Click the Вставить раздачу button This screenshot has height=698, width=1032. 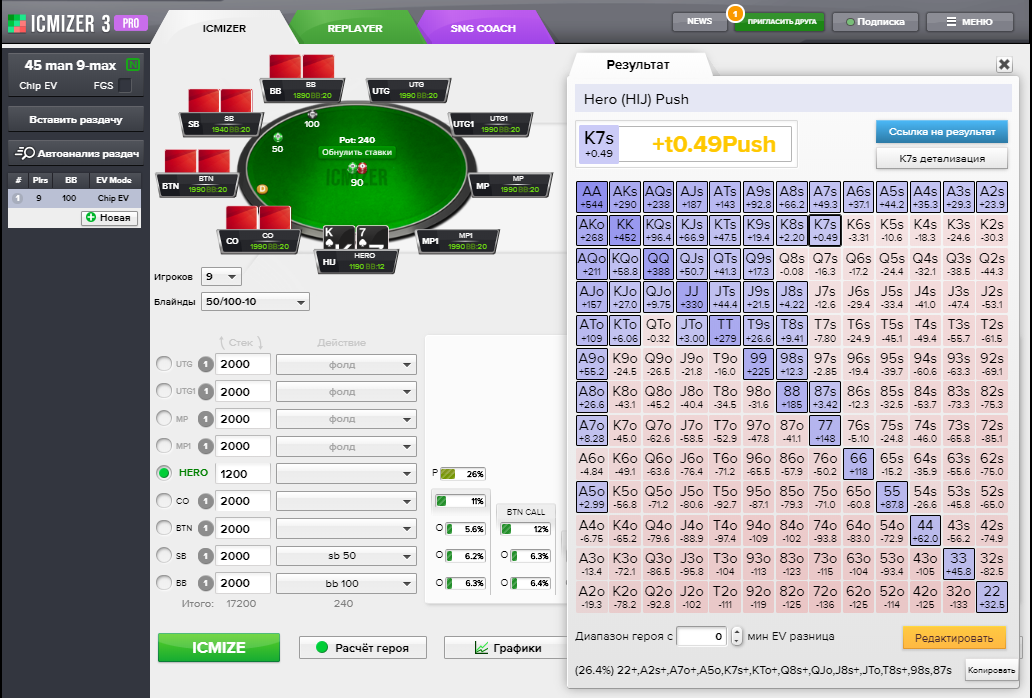point(76,120)
